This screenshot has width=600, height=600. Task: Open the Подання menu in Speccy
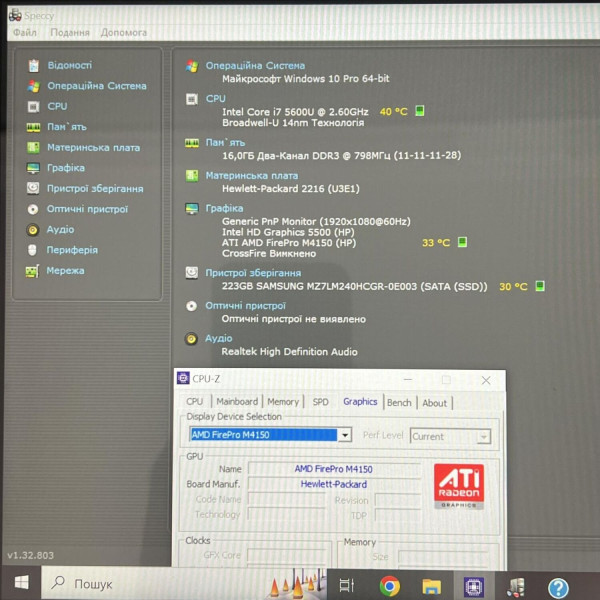(x=70, y=33)
